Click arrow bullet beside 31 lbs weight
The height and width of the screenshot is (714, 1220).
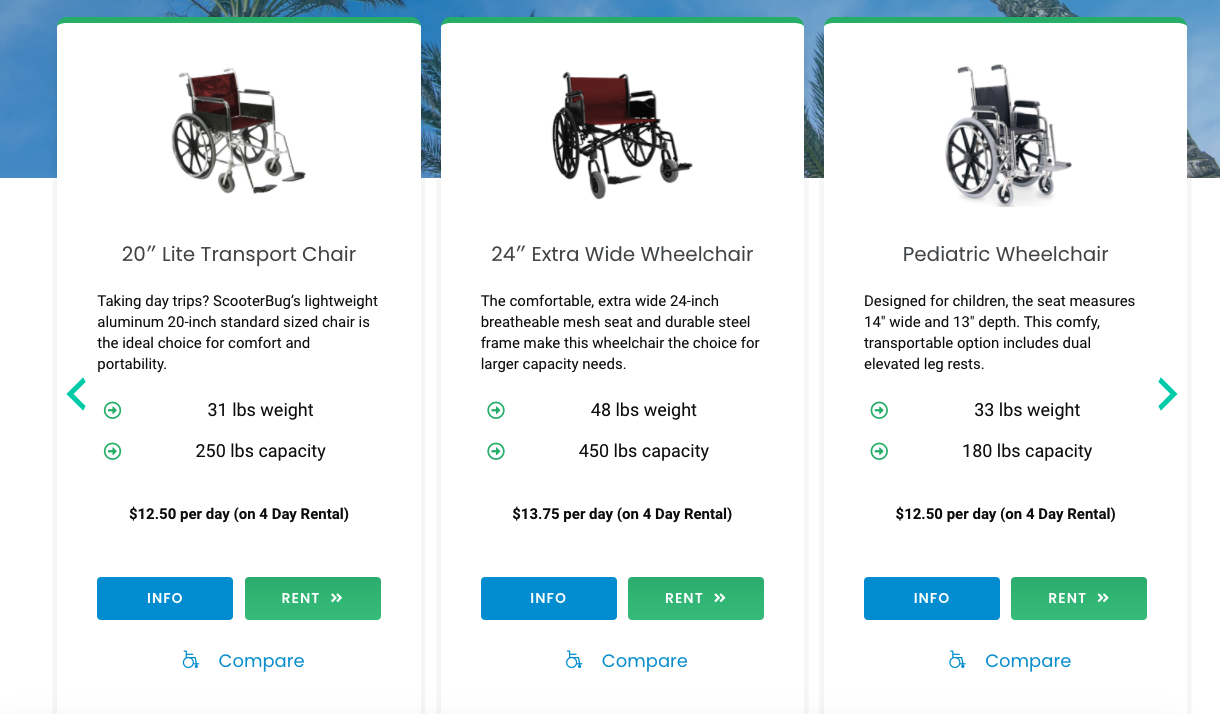pyautogui.click(x=113, y=410)
